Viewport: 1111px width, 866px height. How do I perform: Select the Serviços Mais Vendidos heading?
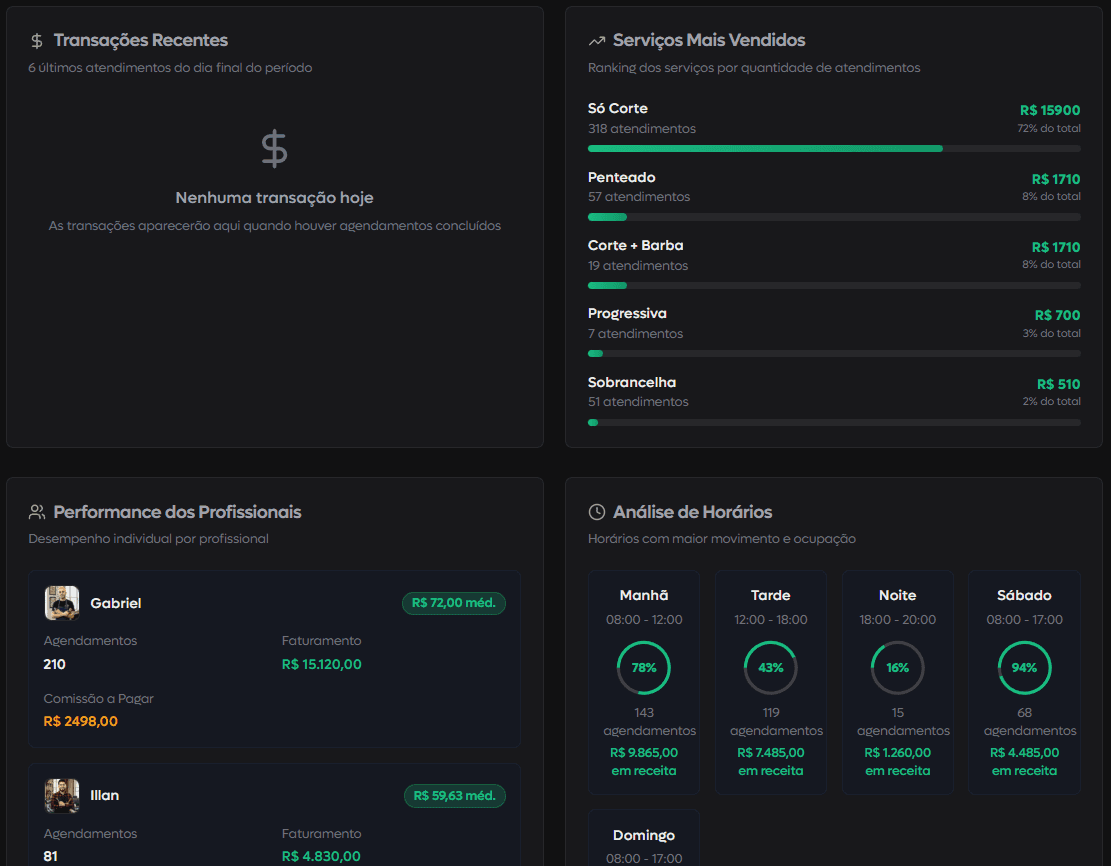(x=709, y=40)
